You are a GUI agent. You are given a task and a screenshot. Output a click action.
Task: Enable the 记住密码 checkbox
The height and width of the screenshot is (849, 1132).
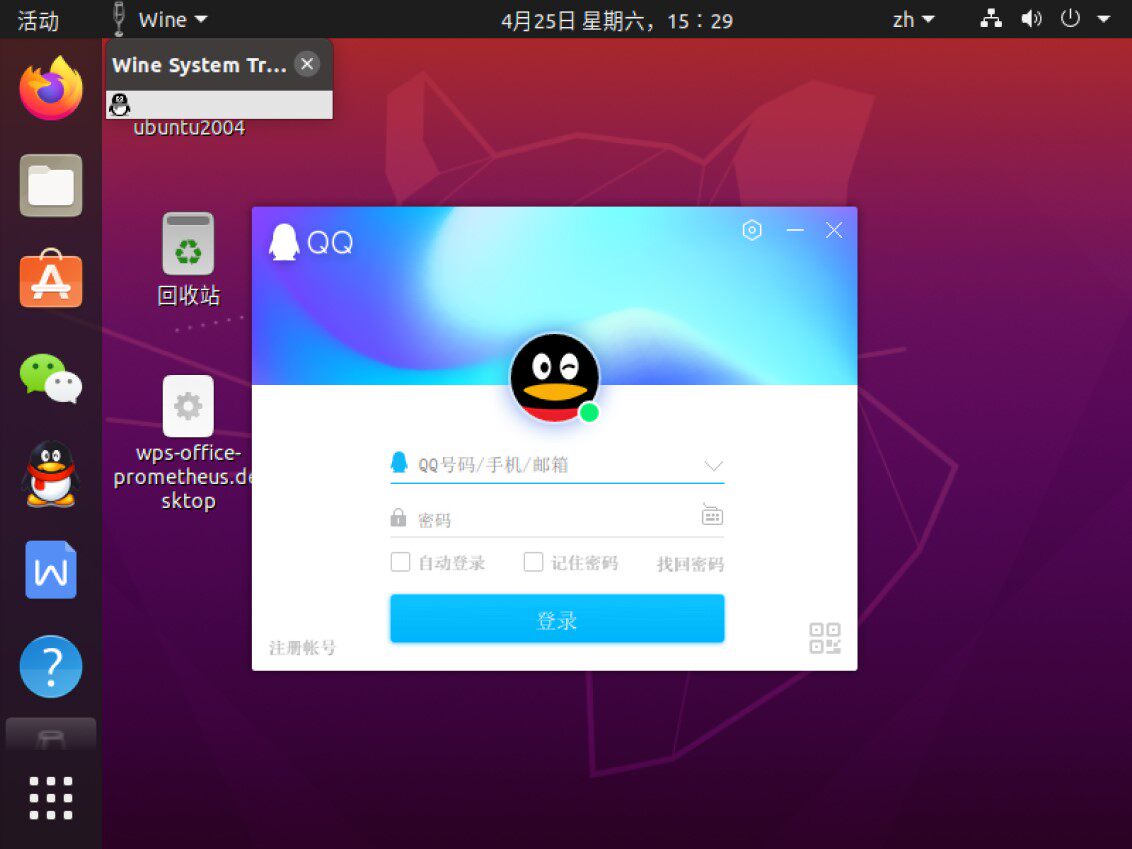[534, 562]
